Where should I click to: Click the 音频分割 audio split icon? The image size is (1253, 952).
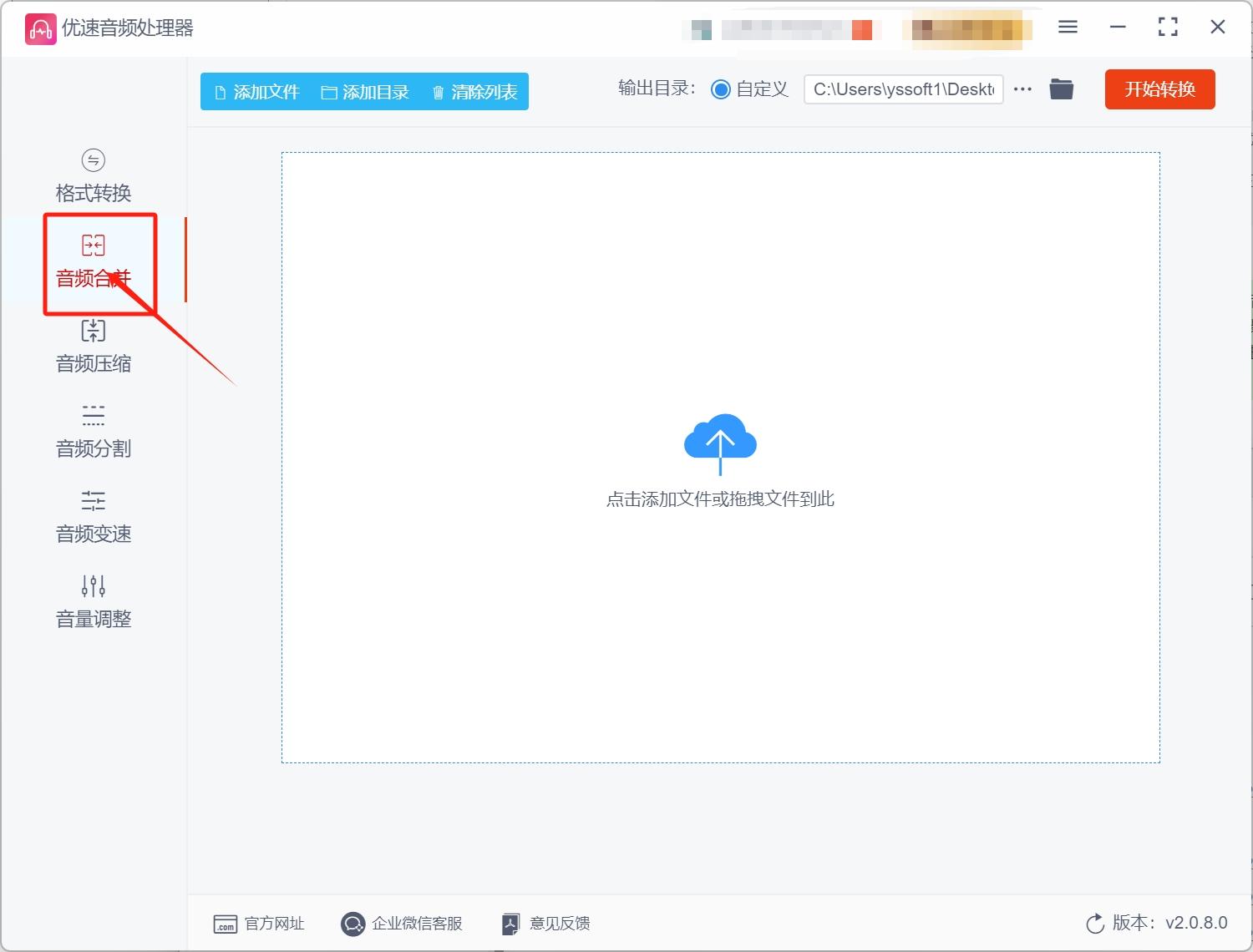(x=93, y=415)
